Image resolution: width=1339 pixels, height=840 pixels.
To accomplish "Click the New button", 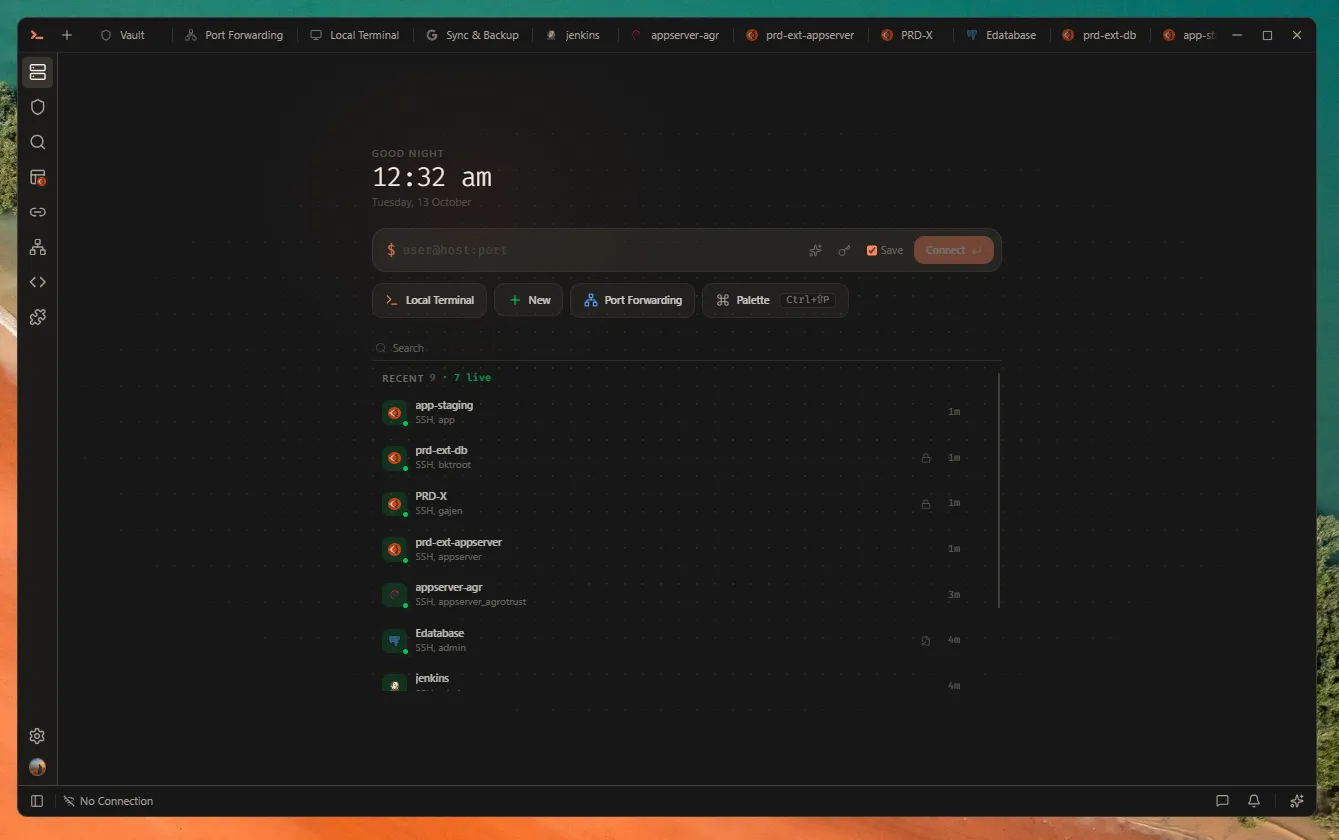I will [529, 300].
